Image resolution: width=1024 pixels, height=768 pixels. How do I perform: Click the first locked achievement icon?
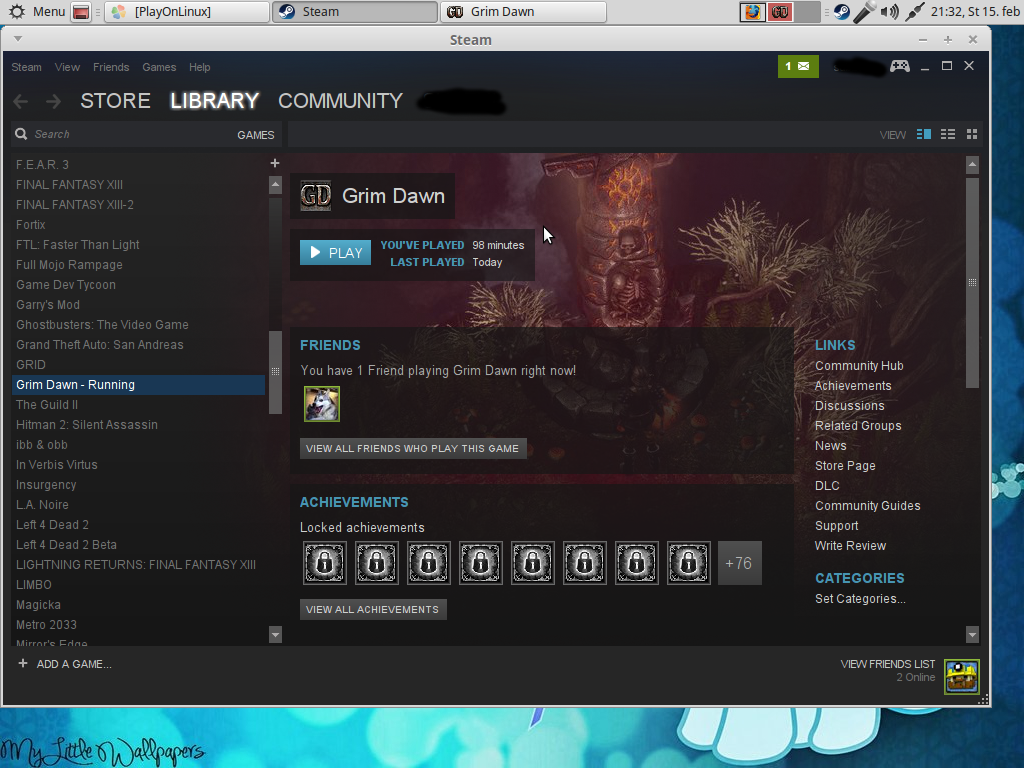pos(325,563)
